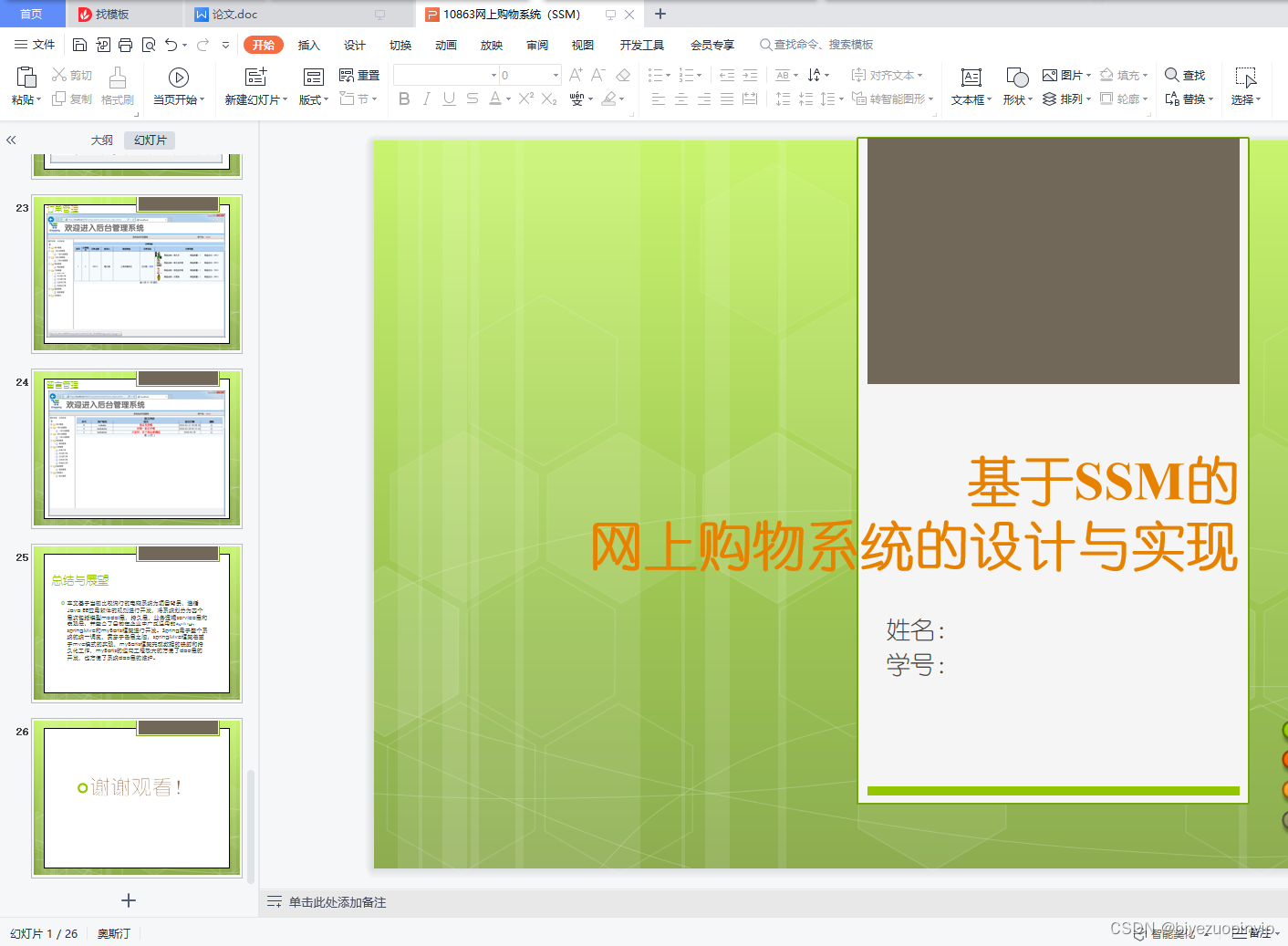Click the Redo arrow icon

click(x=203, y=45)
